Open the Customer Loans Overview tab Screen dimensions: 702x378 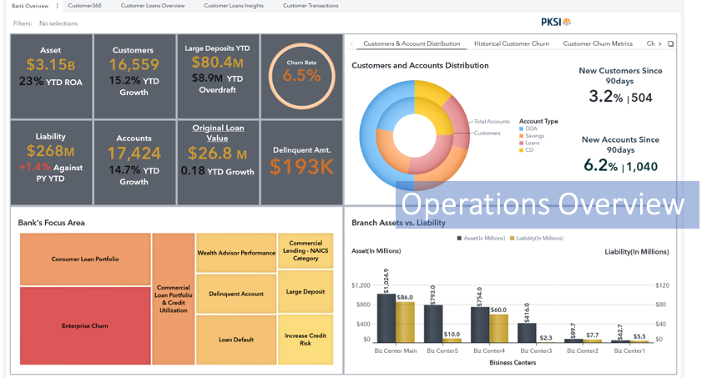153,6
